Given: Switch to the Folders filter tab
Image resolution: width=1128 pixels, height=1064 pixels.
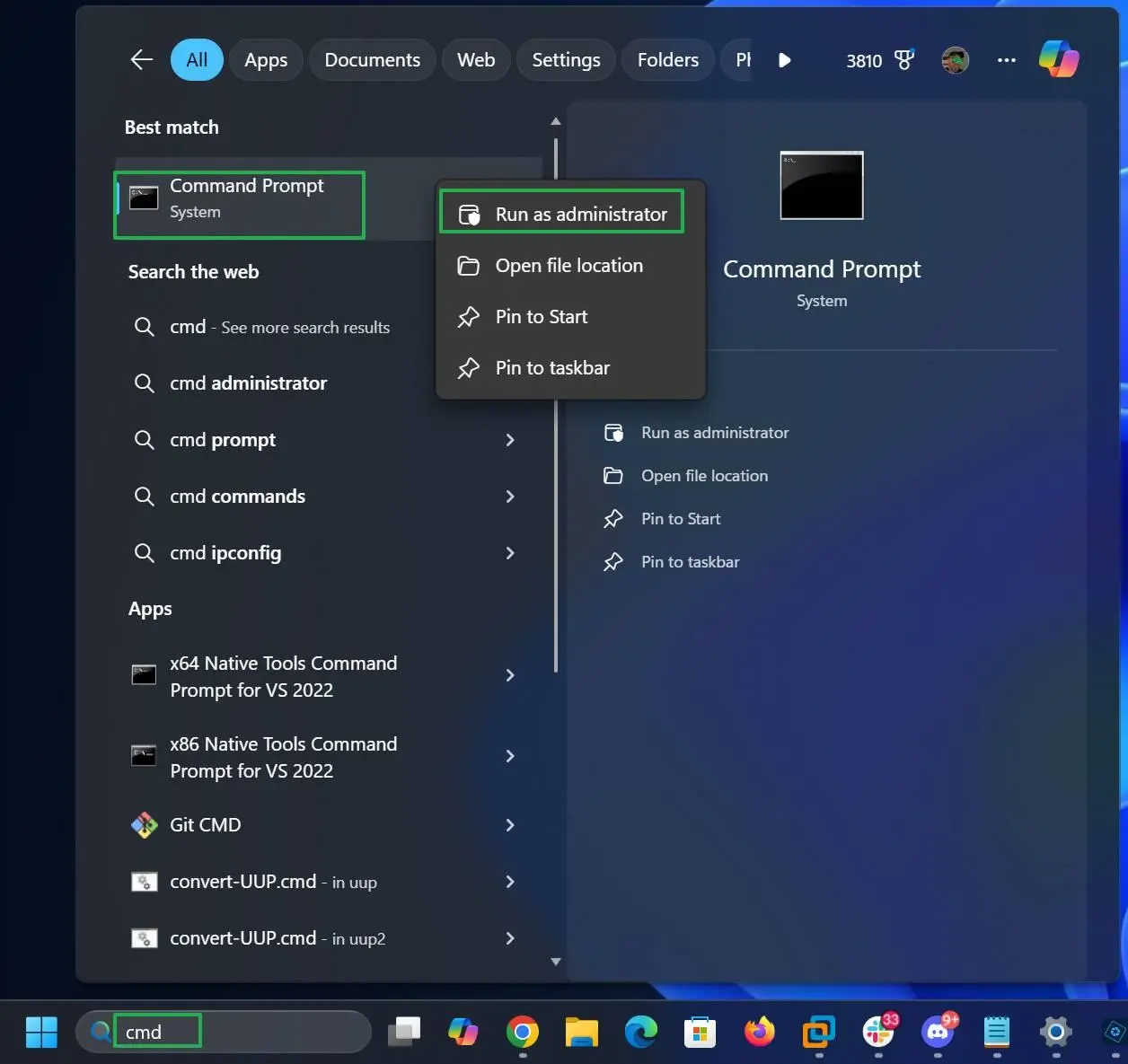Looking at the screenshot, I should pos(667,60).
